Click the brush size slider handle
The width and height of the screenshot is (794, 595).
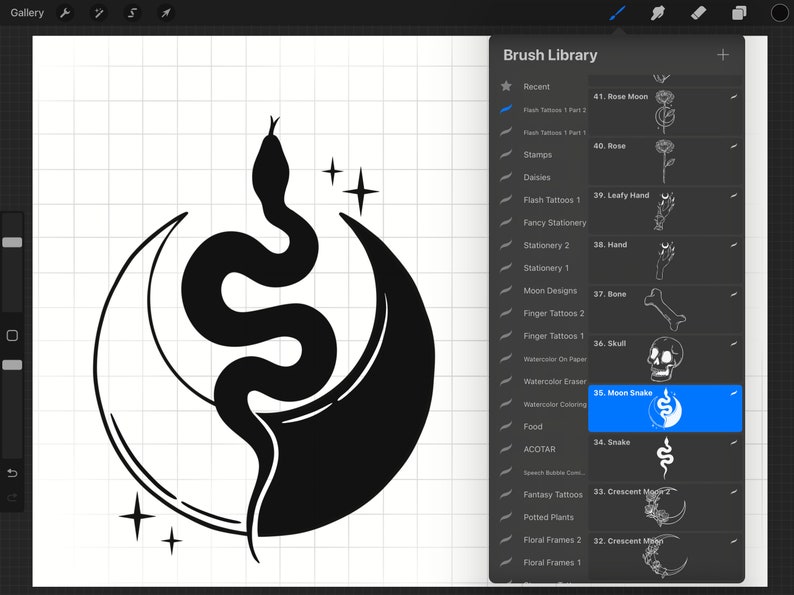12,242
